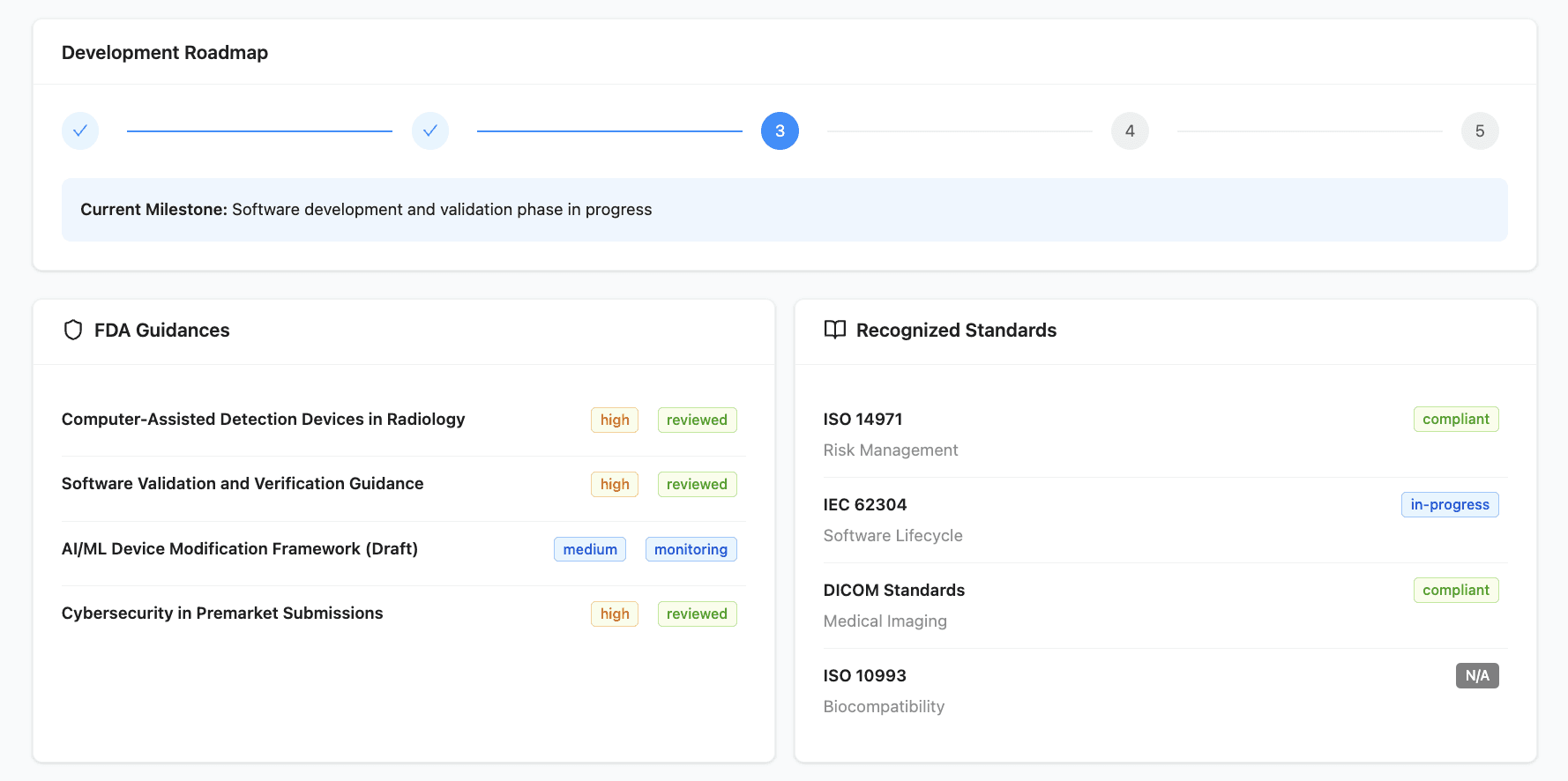The height and width of the screenshot is (781, 1568).
Task: Click the Development Roadmap heading
Action: [165, 53]
